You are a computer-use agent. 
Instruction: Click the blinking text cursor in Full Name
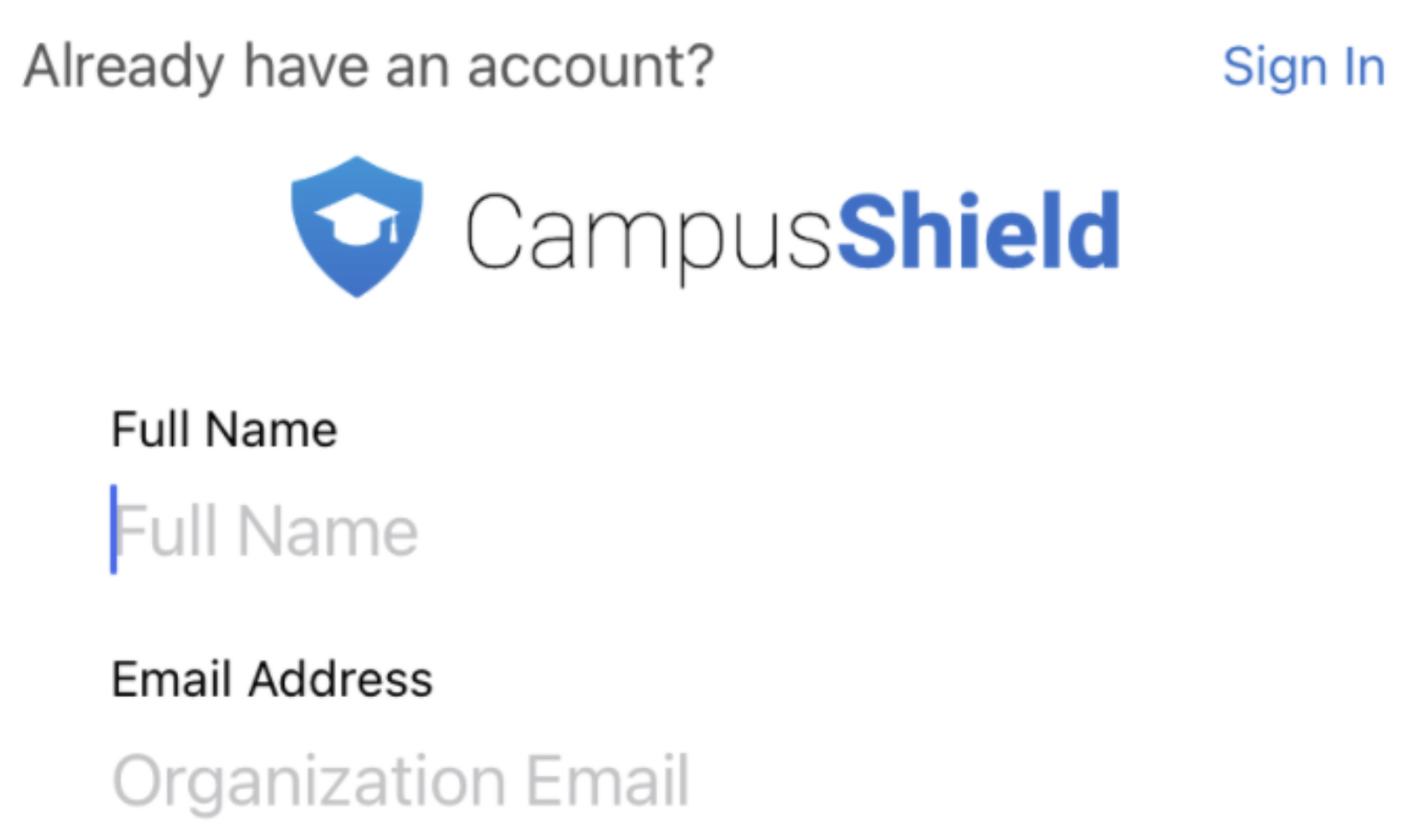[114, 529]
